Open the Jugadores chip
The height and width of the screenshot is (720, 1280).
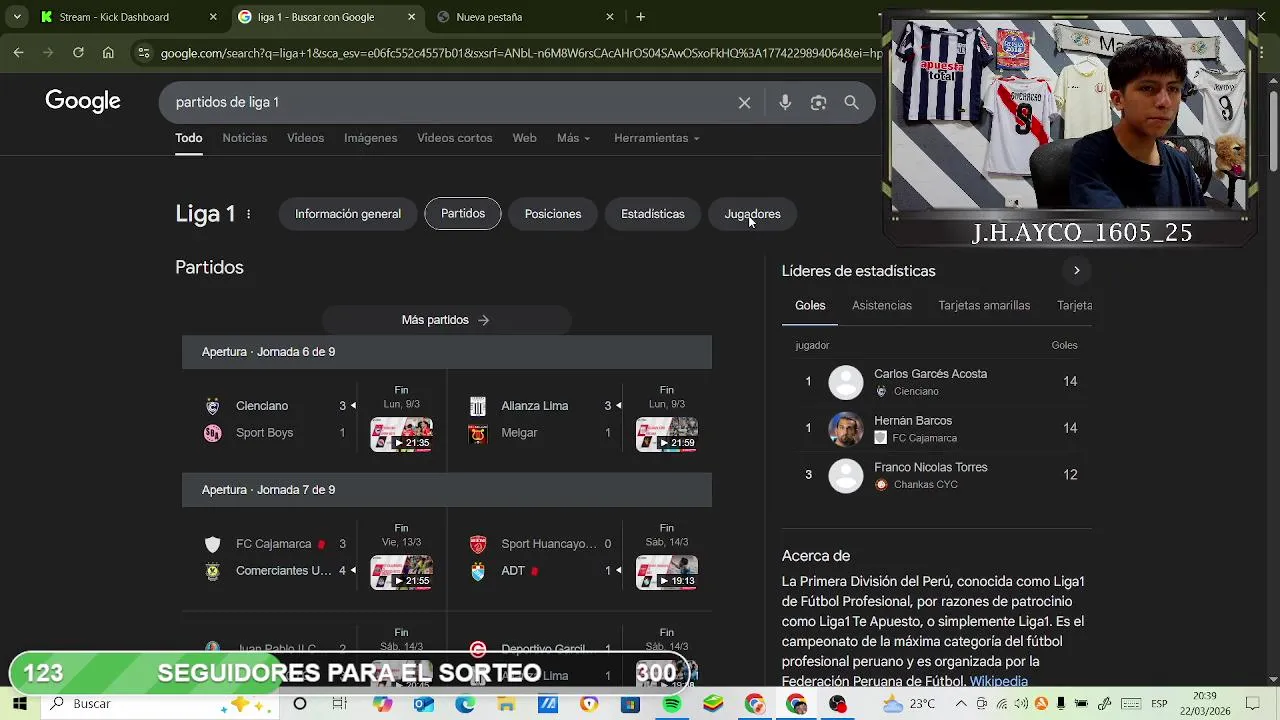click(x=752, y=214)
